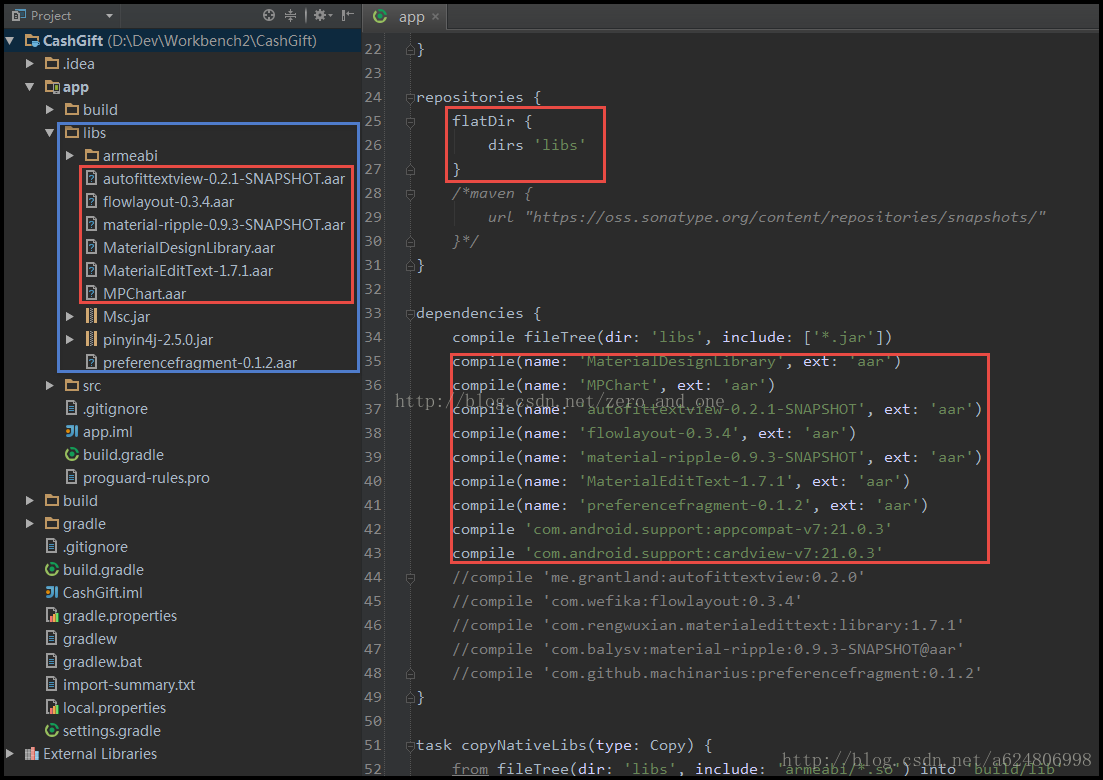The height and width of the screenshot is (780, 1103).
Task: Click the gradle icon beside settings.gradle
Action: tap(51, 731)
